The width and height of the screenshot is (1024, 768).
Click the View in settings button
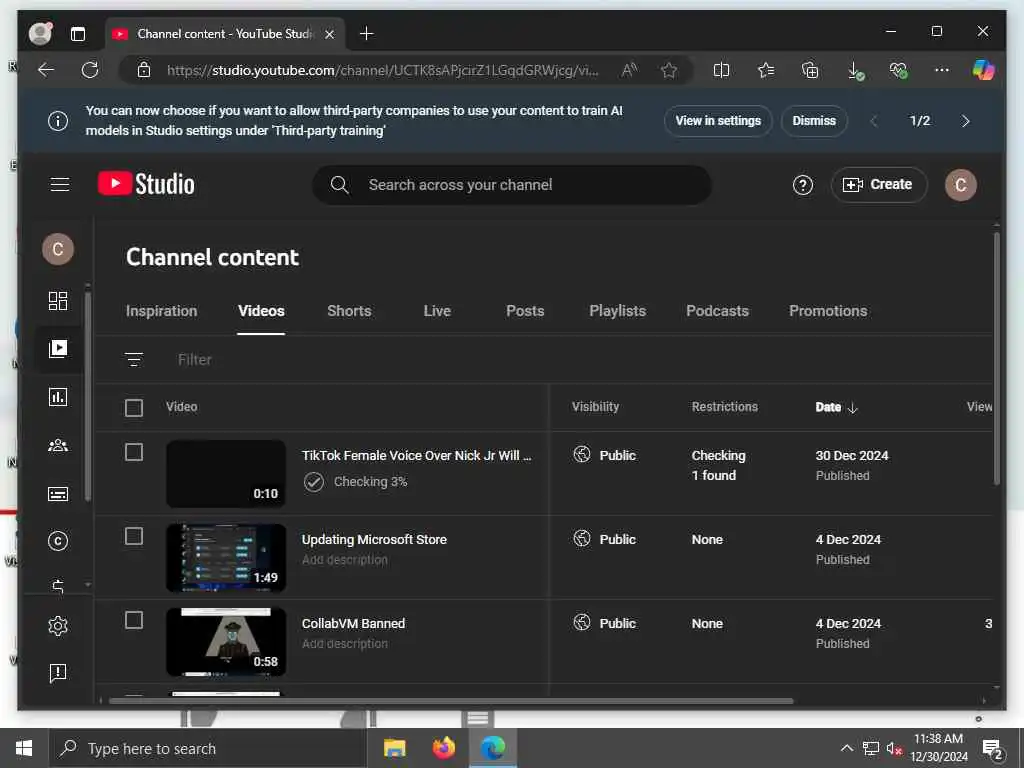[x=718, y=121]
